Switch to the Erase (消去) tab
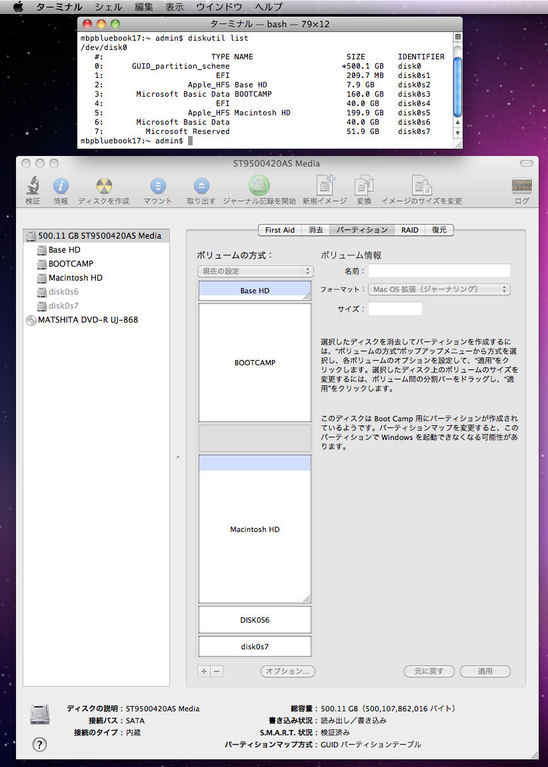The height and width of the screenshot is (767, 548). coord(316,230)
